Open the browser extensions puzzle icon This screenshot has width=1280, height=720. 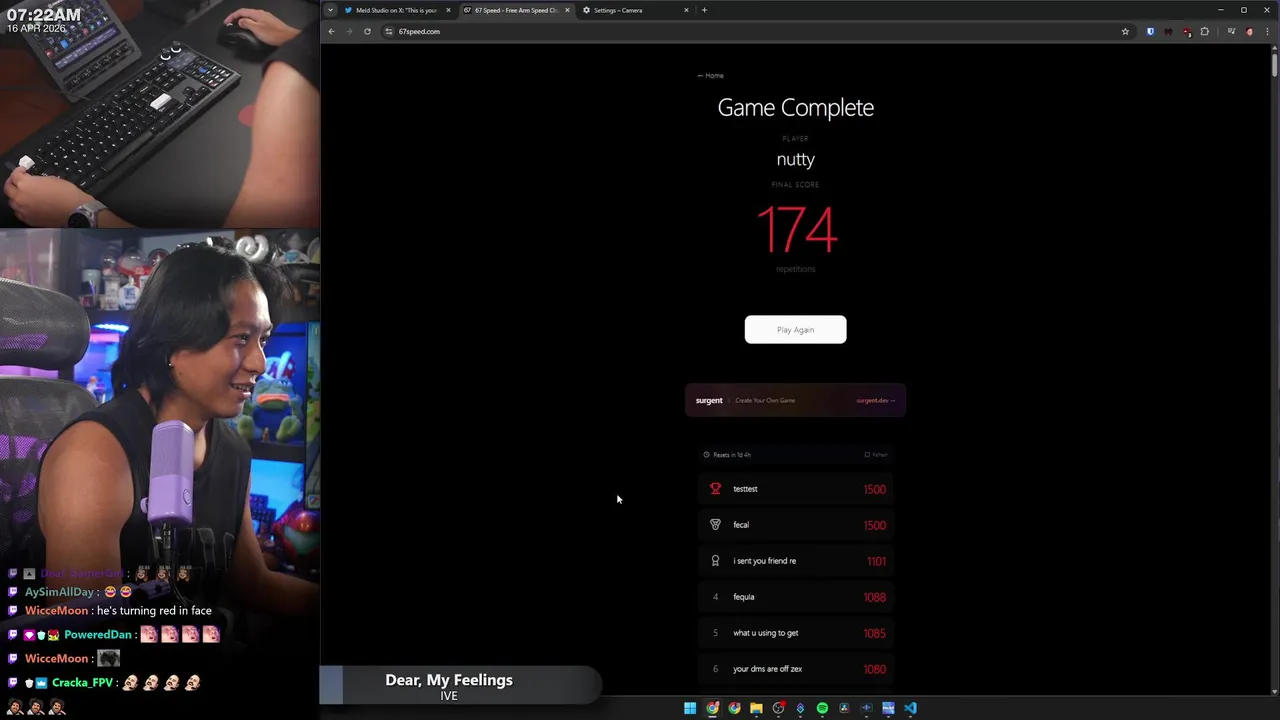click(x=1204, y=31)
